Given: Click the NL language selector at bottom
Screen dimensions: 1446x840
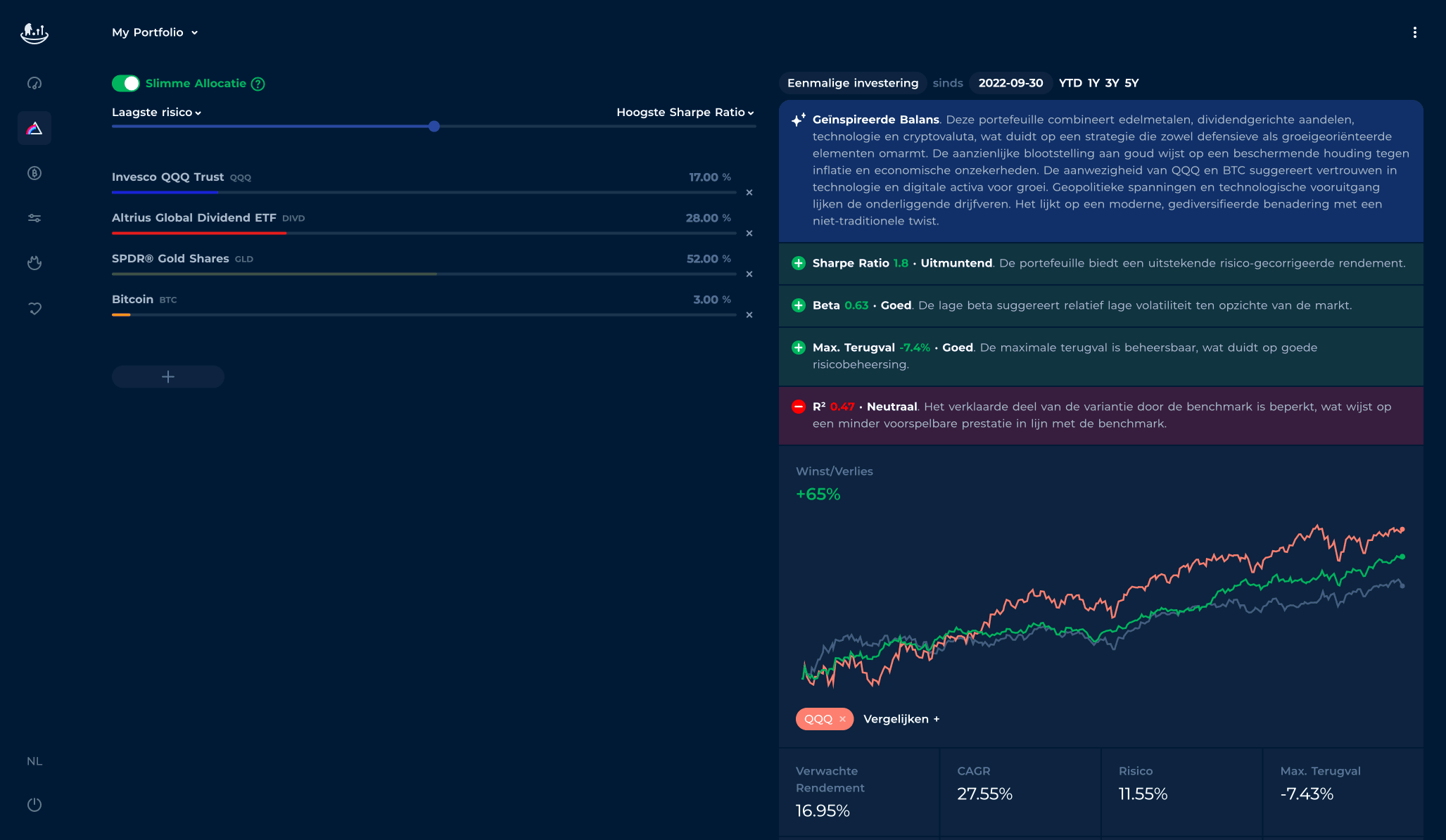Looking at the screenshot, I should (x=34, y=761).
